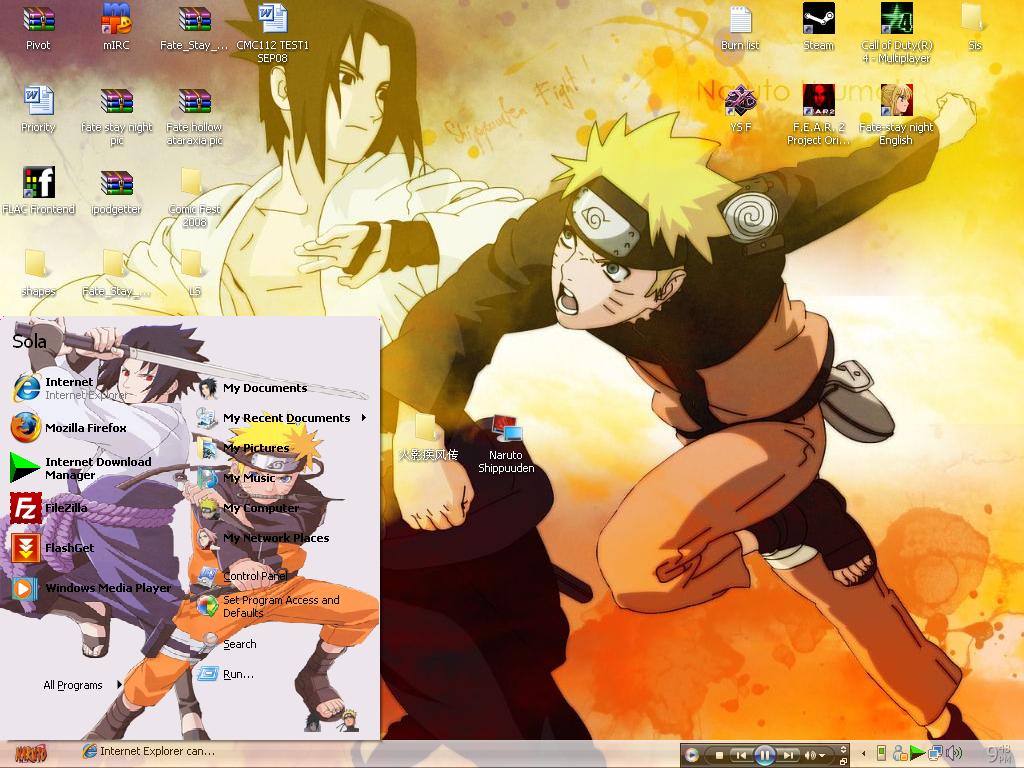
Task: Open Mozilla Firefox from Start menu
Action: tap(69, 428)
